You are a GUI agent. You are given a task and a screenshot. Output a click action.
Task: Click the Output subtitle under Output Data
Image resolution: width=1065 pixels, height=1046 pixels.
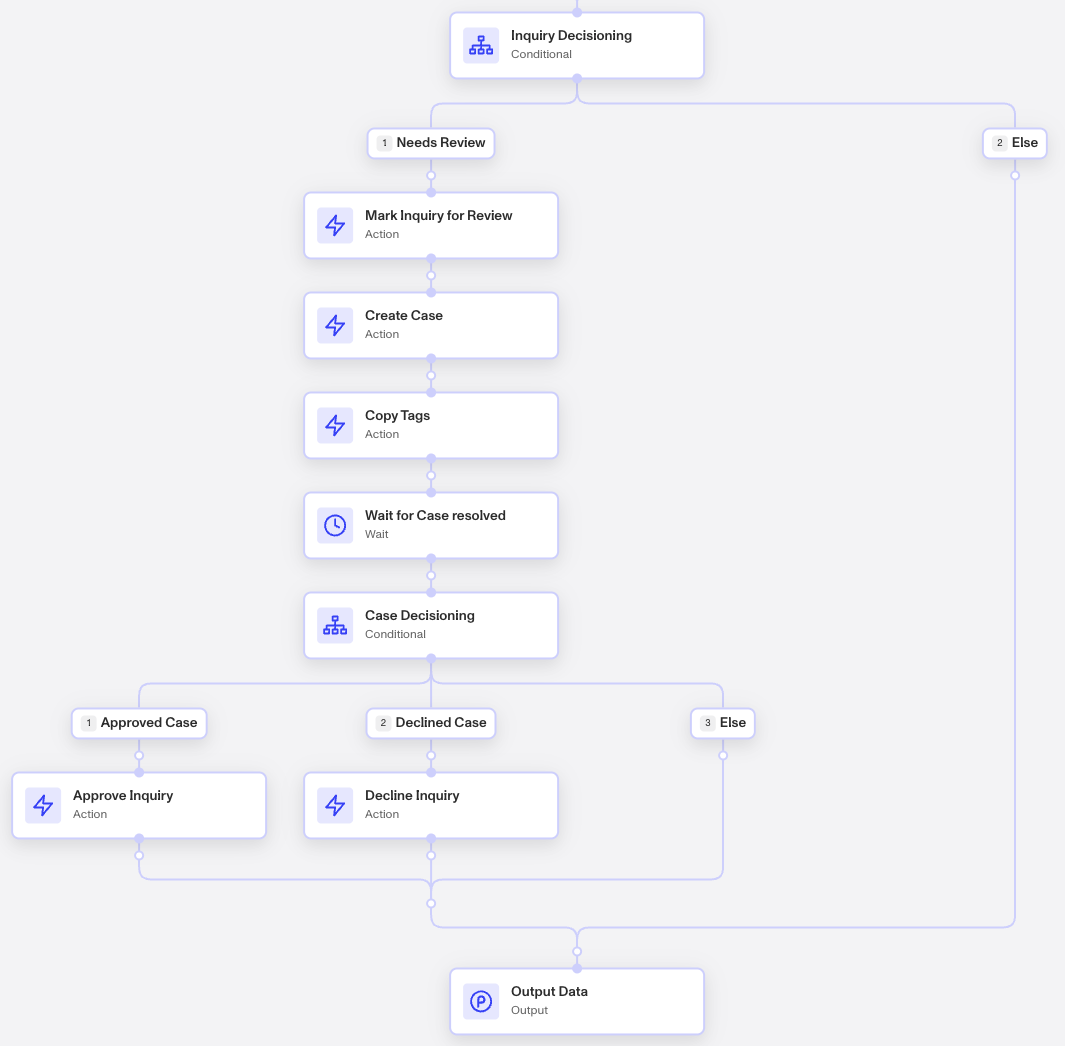pos(529,1010)
